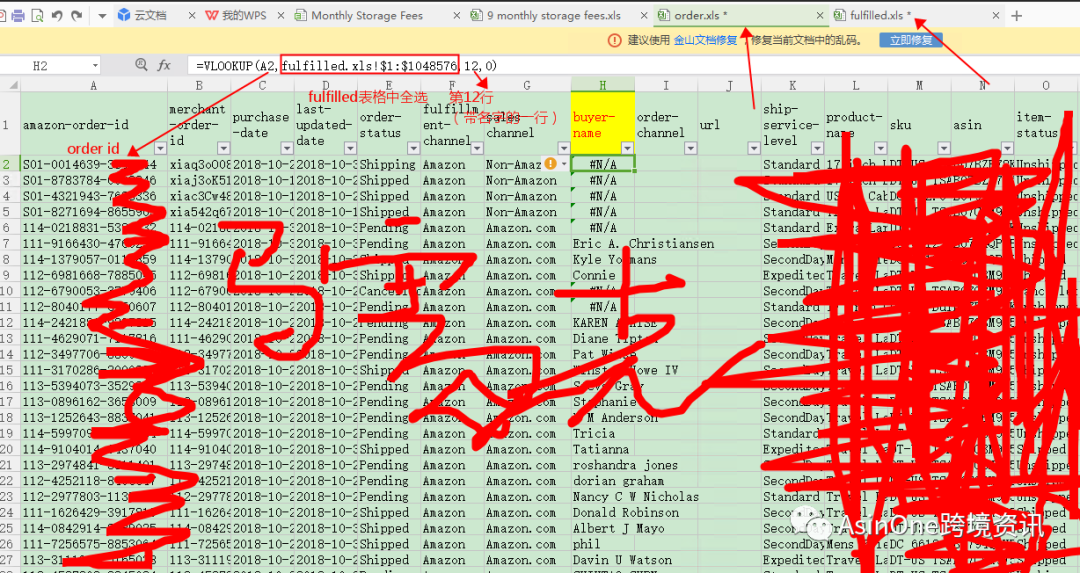Click the 金山文档修复 link
Image resolution: width=1080 pixels, height=573 pixels.
(x=705, y=40)
